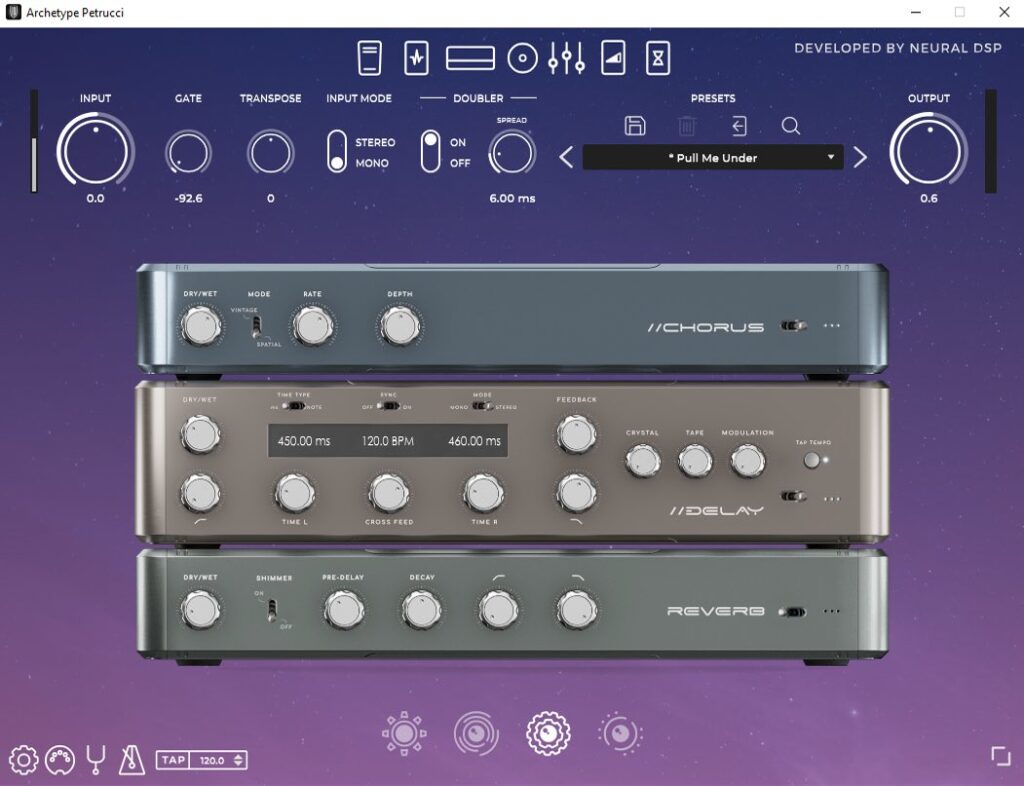Select the rhythm amp swirl icon
Screen dimensions: 1024x786
pos(476,734)
